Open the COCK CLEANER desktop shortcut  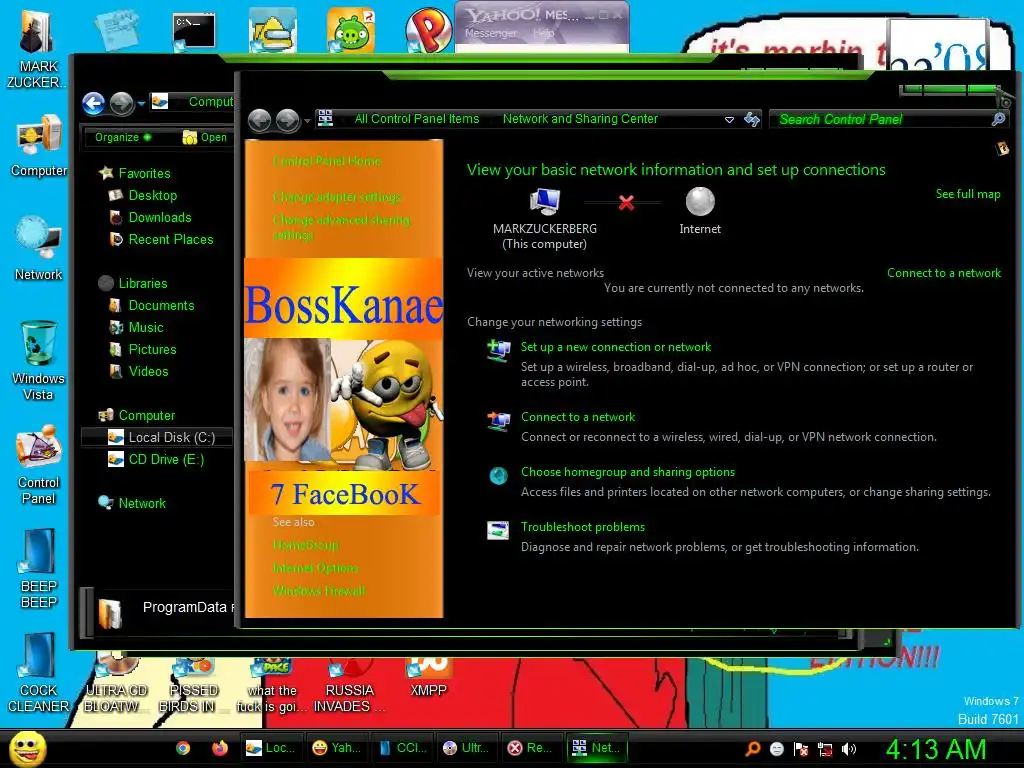tap(39, 673)
